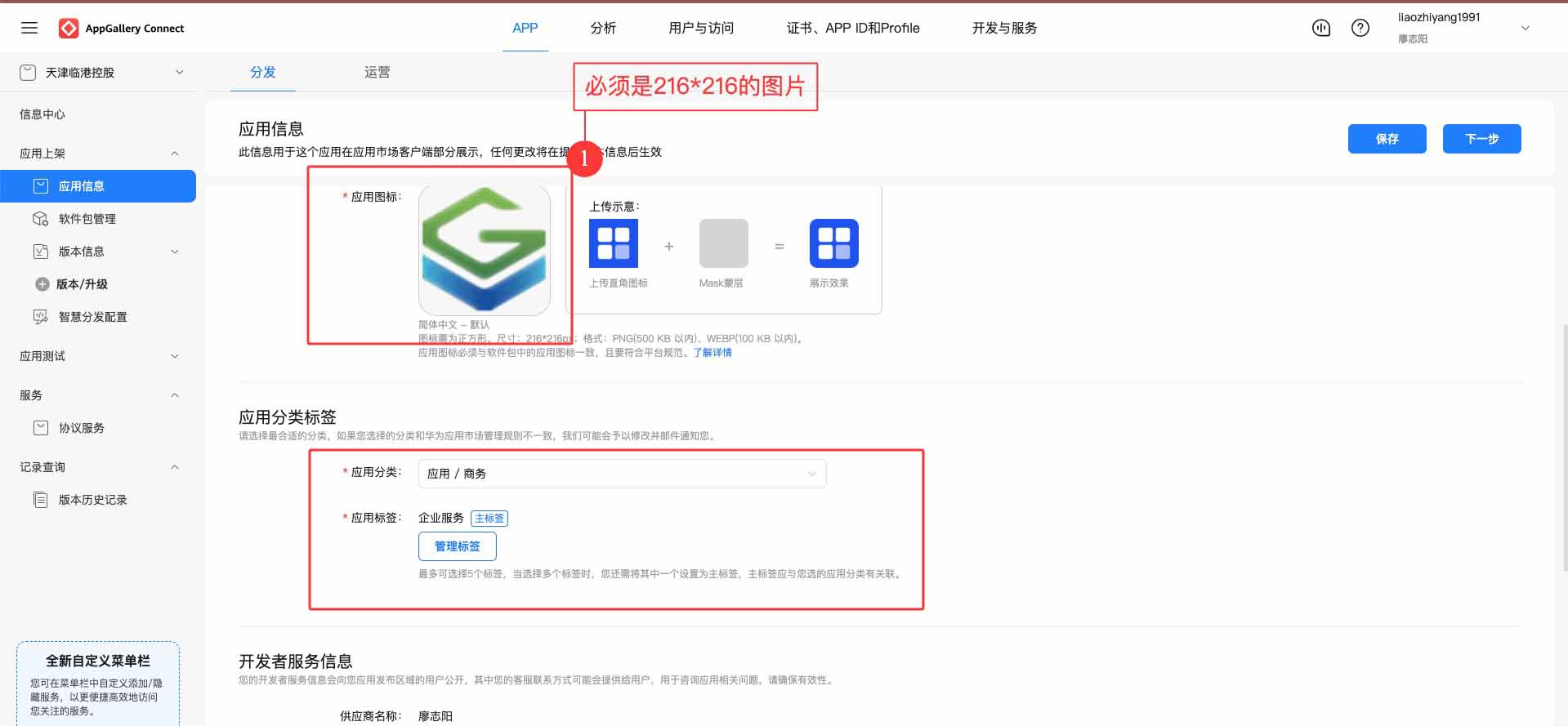Open the liaozhiyang1991 account dropdown
The image size is (1568, 726).
[1525, 28]
